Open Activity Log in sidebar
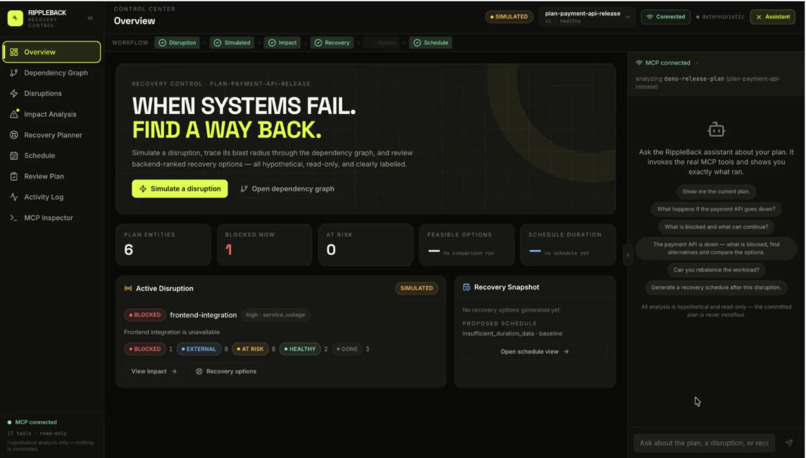The width and height of the screenshot is (806, 458). click(x=51, y=197)
